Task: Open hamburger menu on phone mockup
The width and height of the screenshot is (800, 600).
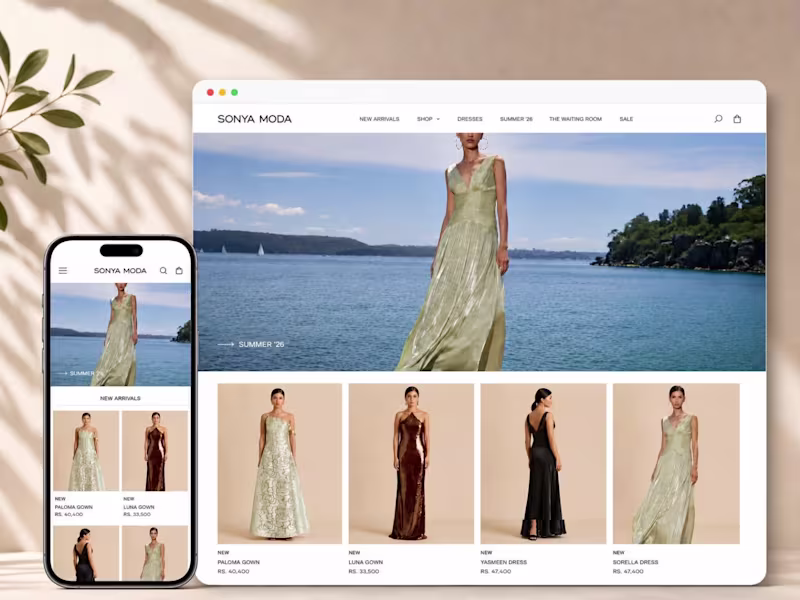Action: pyautogui.click(x=63, y=270)
